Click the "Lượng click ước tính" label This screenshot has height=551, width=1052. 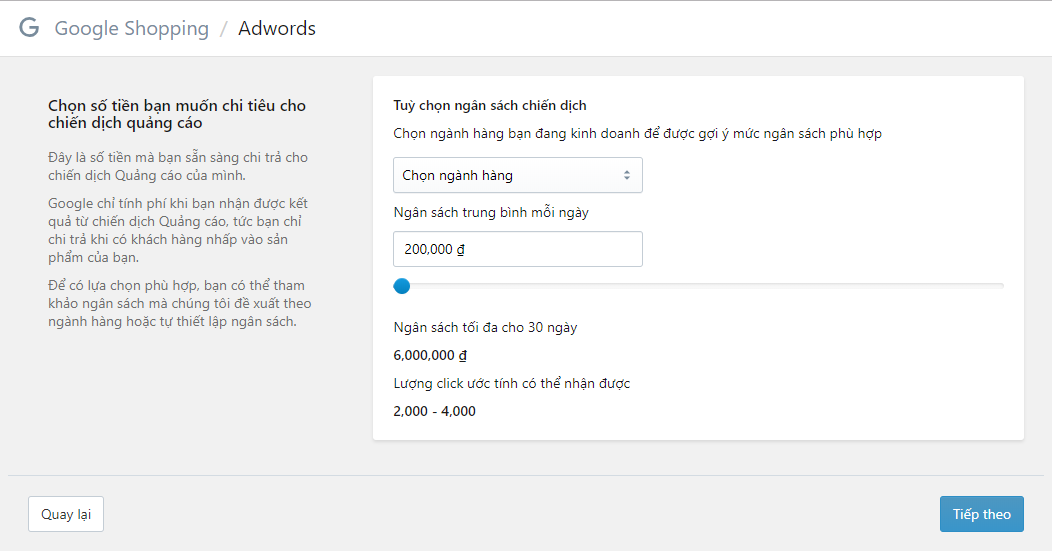click(x=512, y=383)
